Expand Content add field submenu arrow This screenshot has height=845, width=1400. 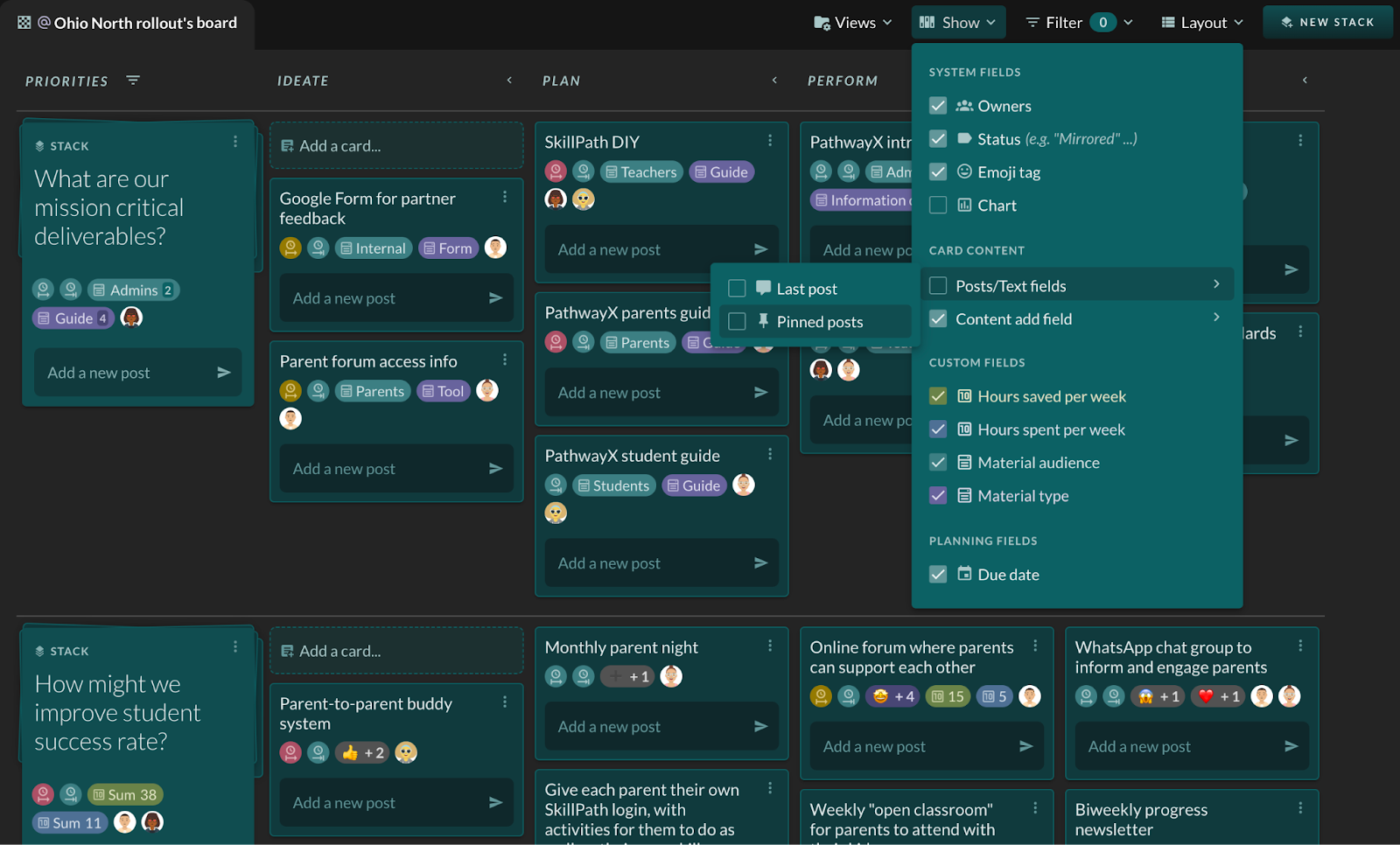[x=1216, y=318]
